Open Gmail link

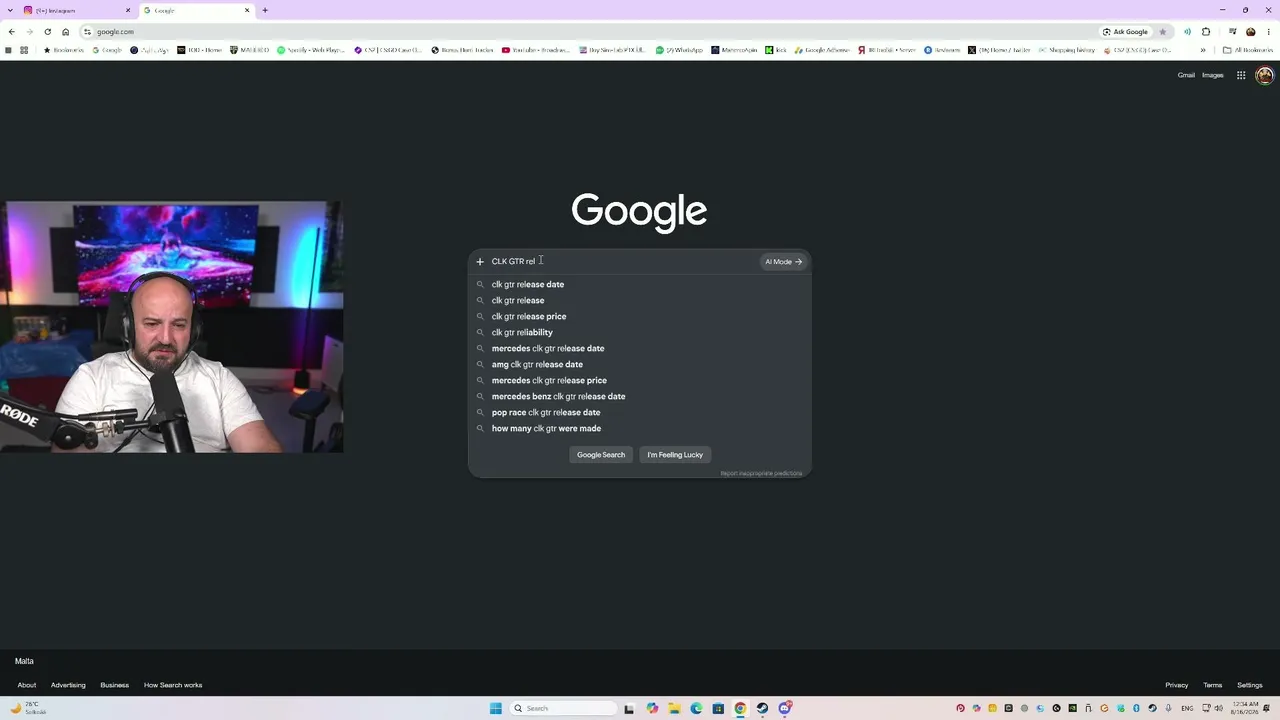[x=1186, y=75]
